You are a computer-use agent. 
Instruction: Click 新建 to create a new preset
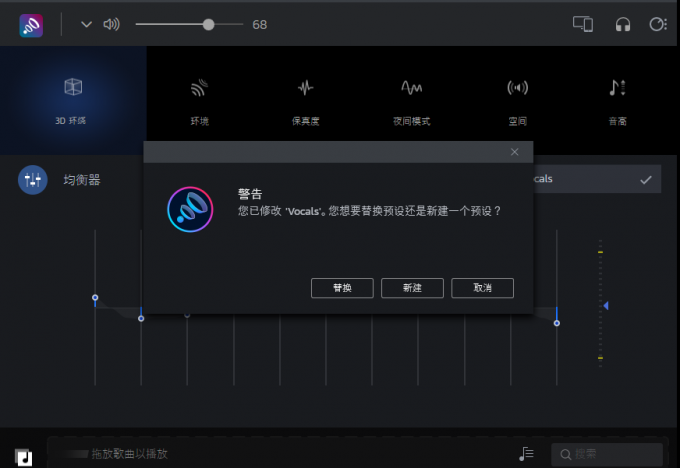pos(412,288)
